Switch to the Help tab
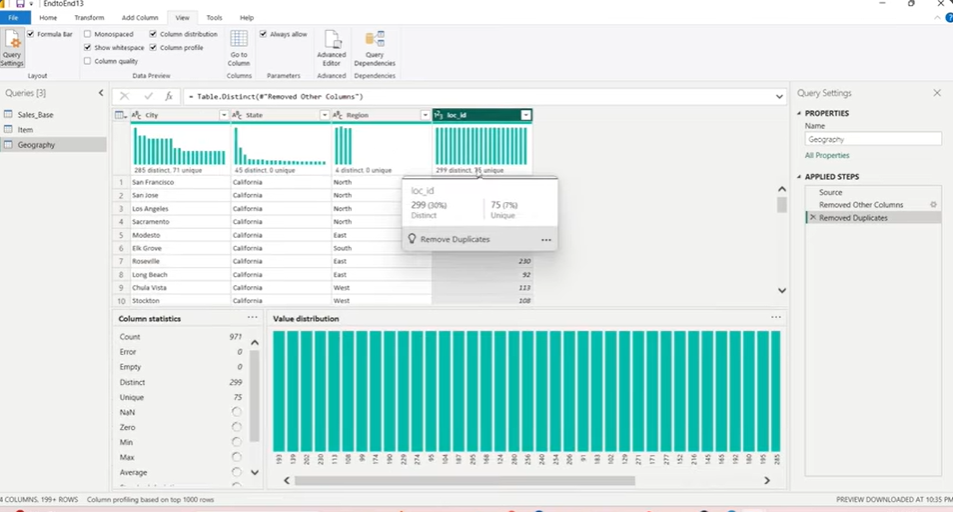The width and height of the screenshot is (953, 512). (247, 18)
